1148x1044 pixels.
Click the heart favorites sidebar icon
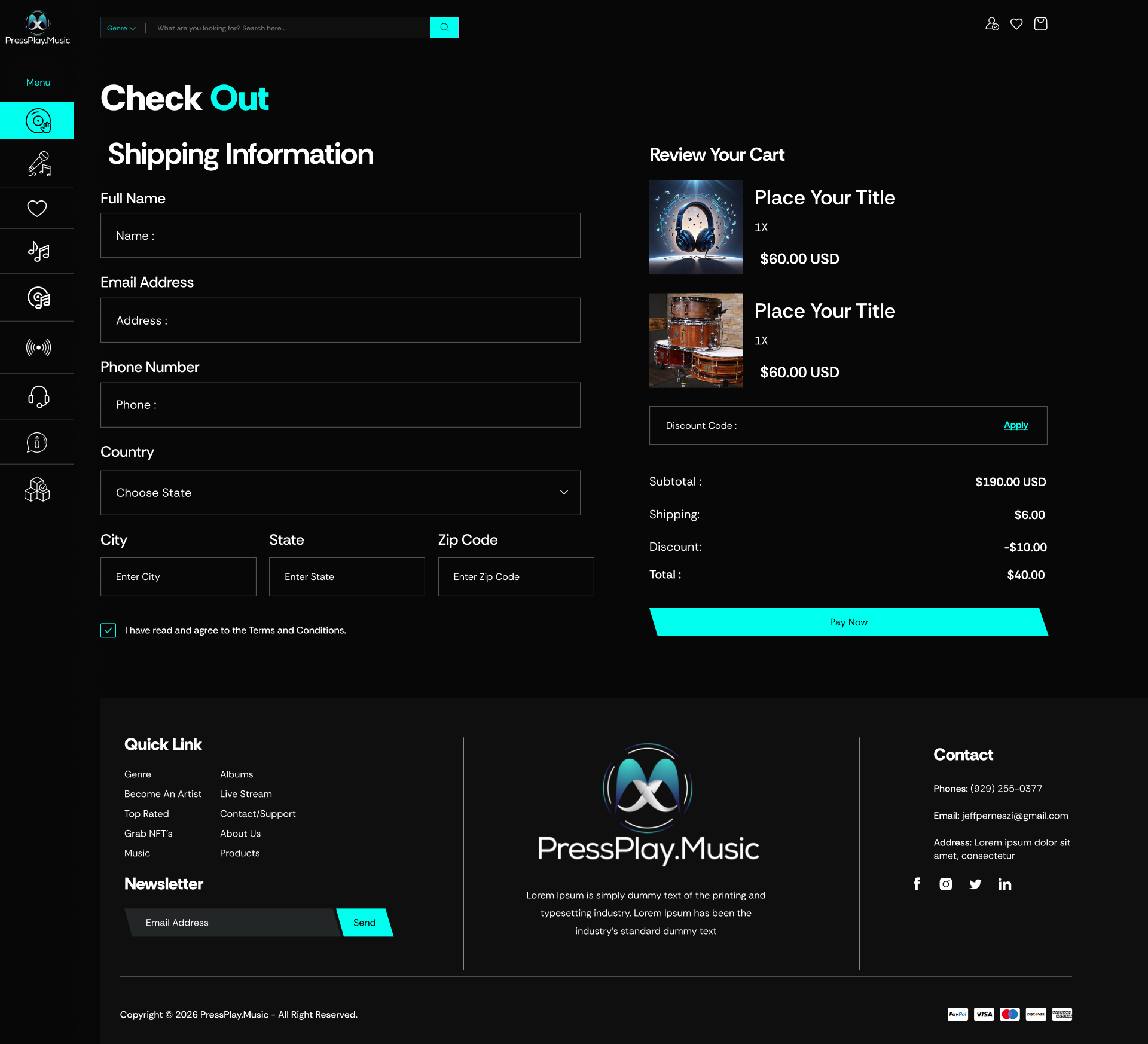[x=37, y=208]
